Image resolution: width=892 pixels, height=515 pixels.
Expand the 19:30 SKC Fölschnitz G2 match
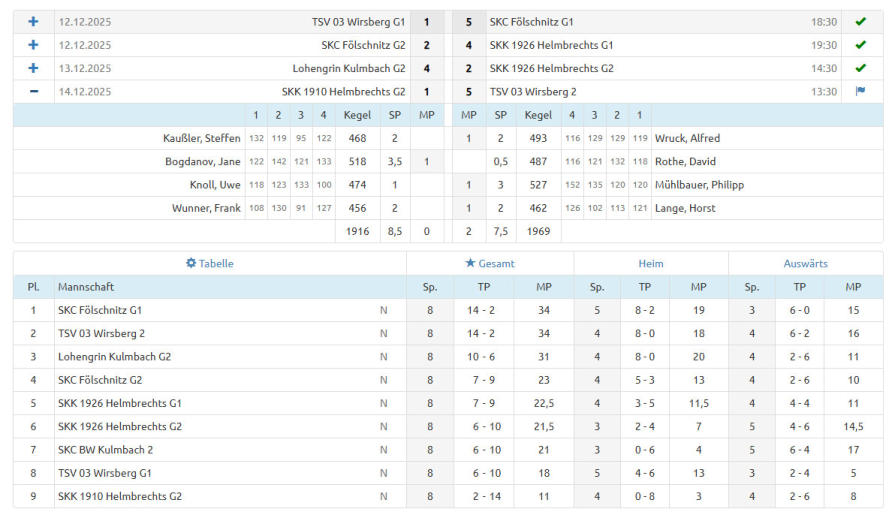coord(33,45)
